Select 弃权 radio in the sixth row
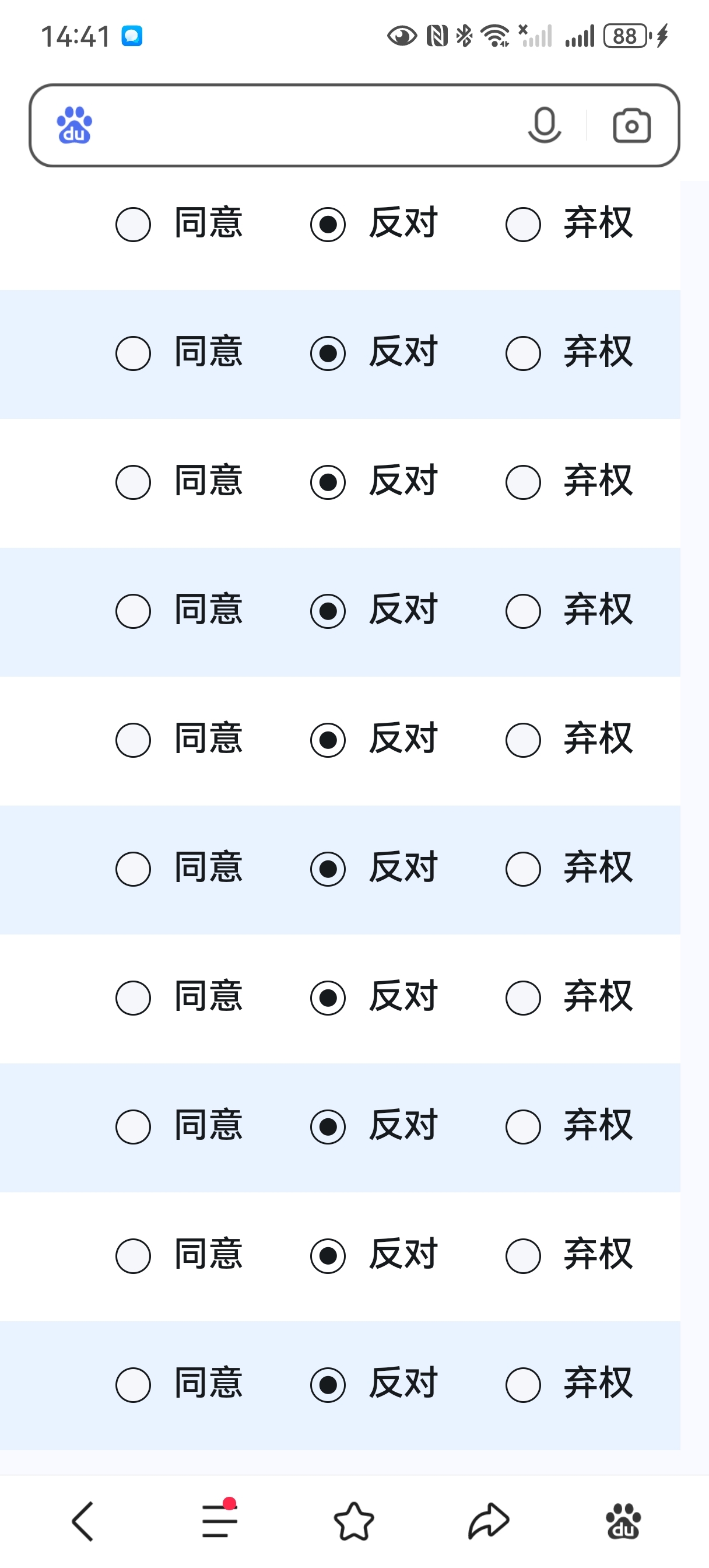Image resolution: width=709 pixels, height=1568 pixels. 524,869
